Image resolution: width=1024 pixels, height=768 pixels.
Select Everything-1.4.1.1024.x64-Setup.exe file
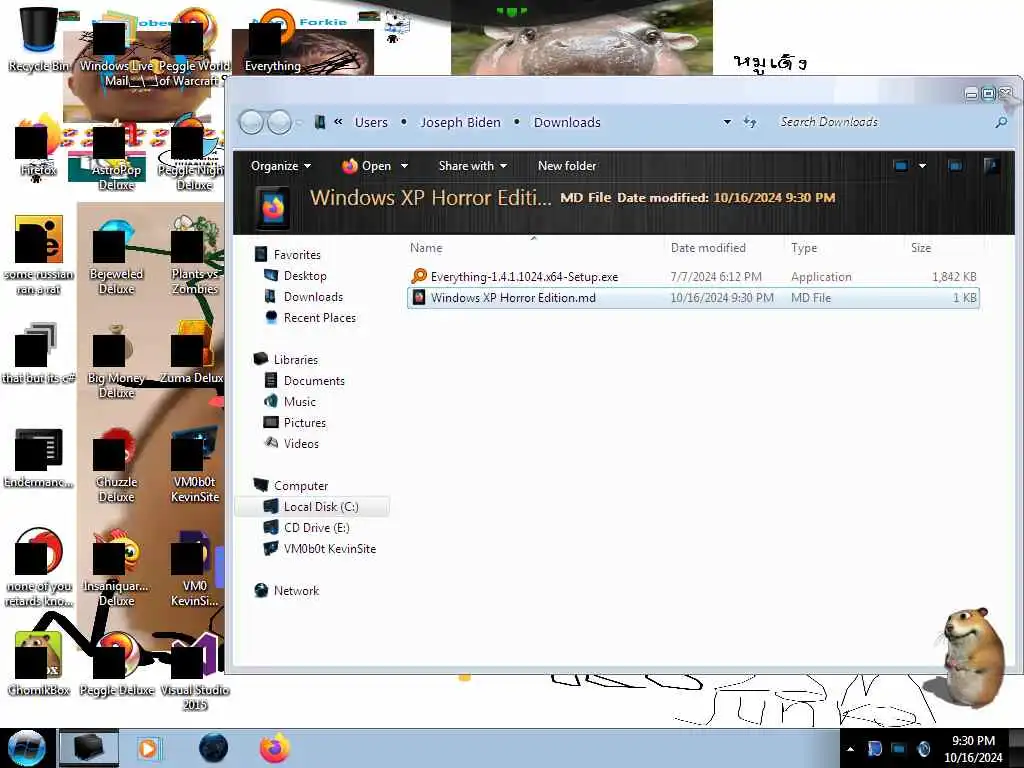(x=692, y=277)
